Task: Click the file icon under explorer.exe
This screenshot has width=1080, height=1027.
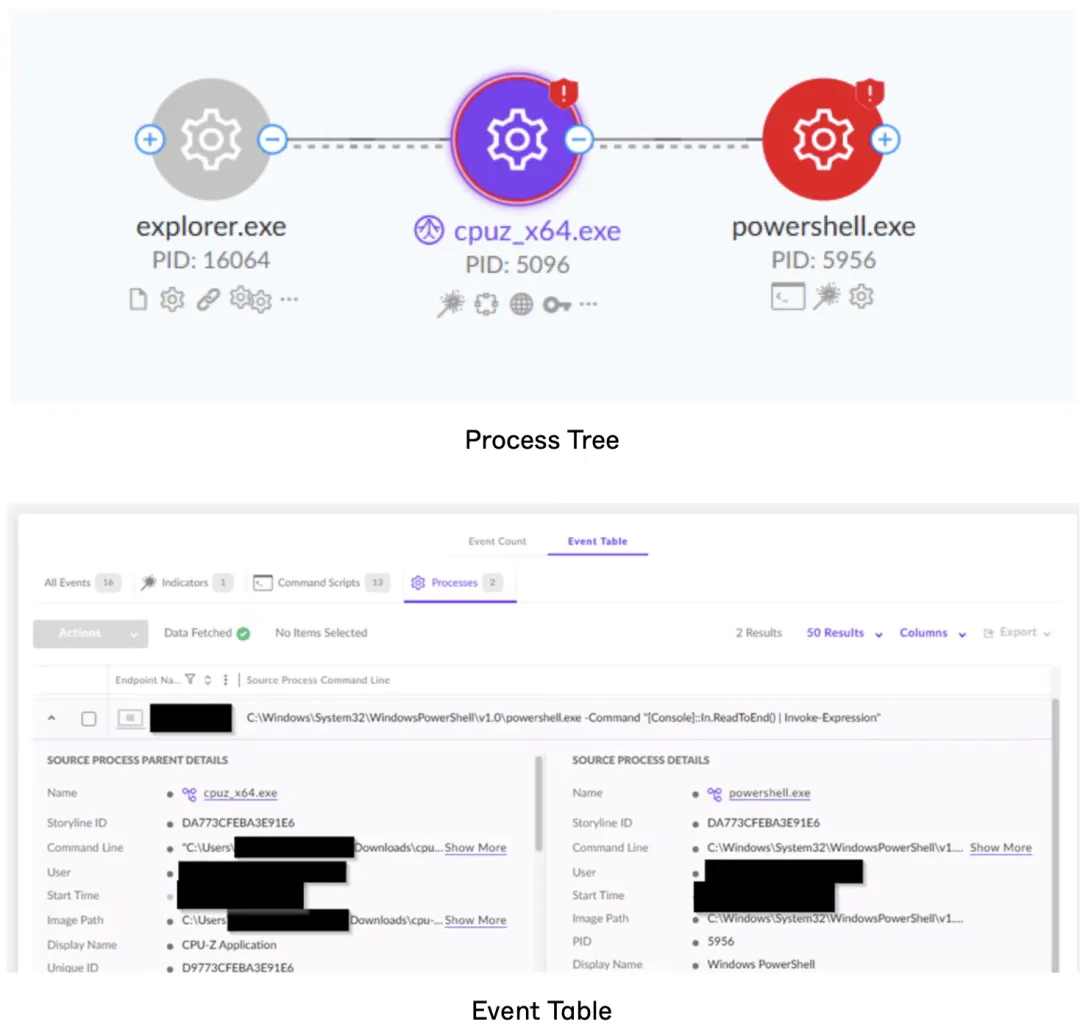Action: tap(138, 300)
